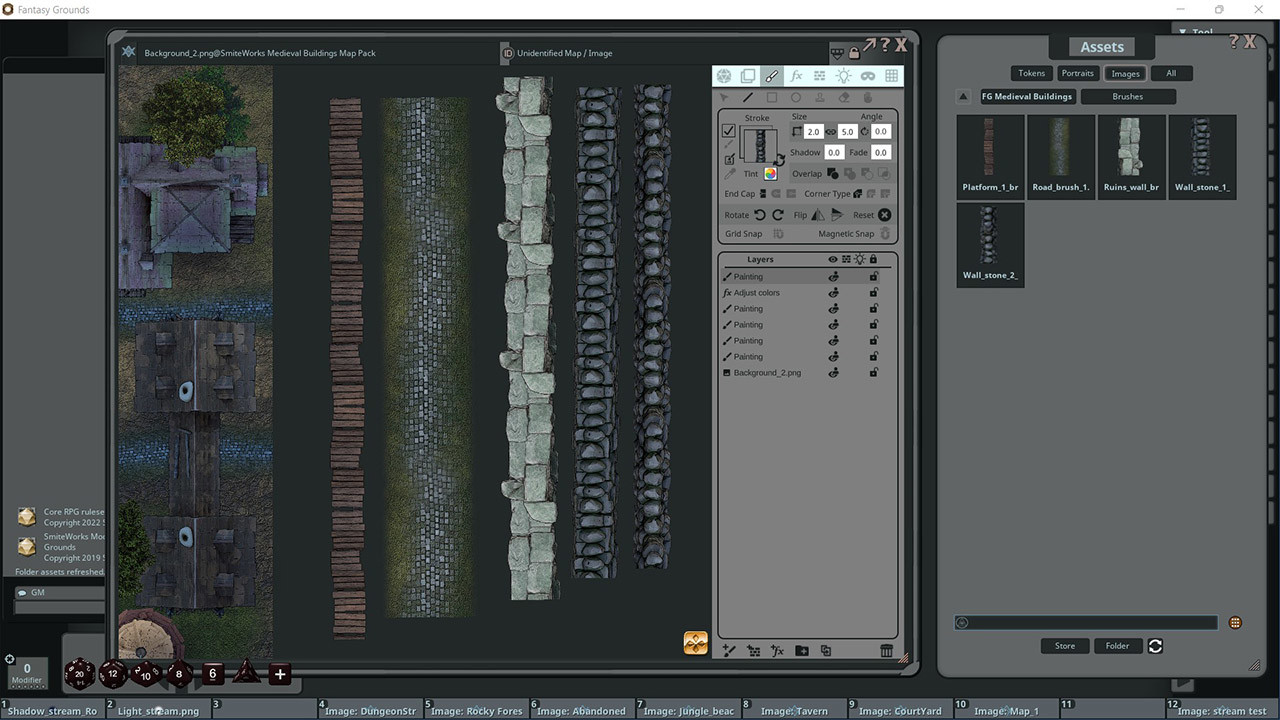Select the line stroke tool
The width and height of the screenshot is (1280, 720).
[748, 97]
